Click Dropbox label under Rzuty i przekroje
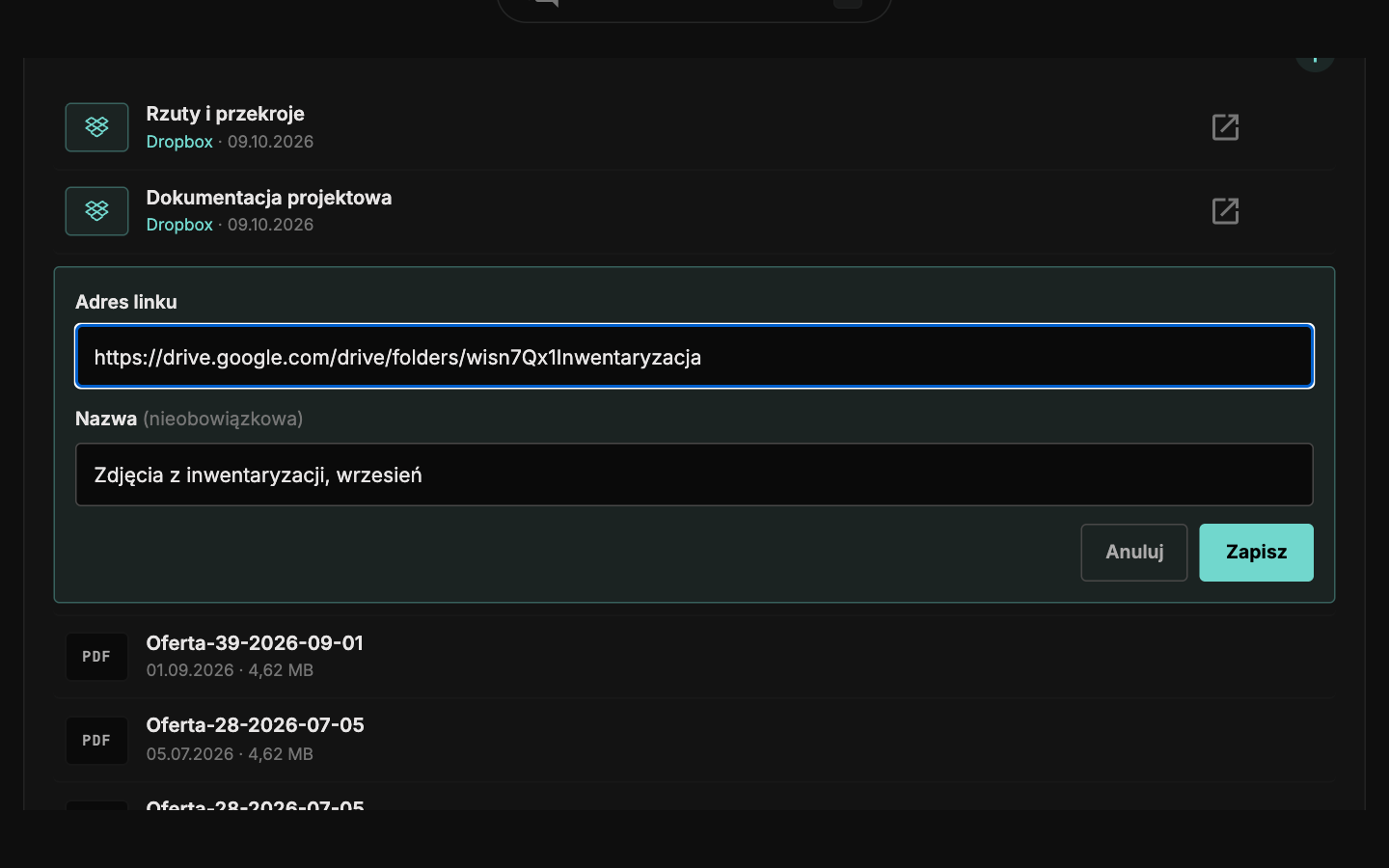1389x868 pixels. (179, 142)
